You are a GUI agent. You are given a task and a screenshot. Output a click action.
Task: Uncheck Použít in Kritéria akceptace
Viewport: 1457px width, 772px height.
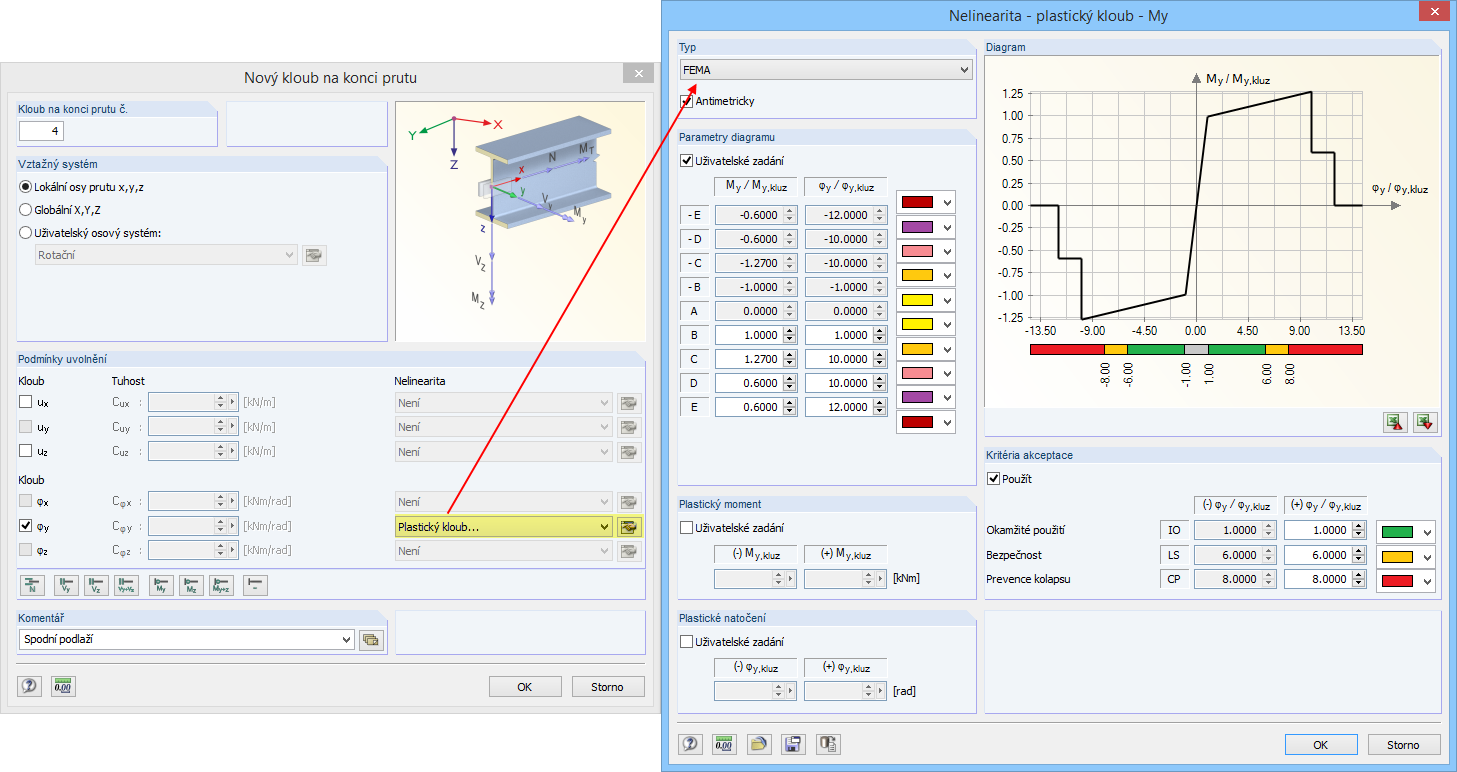click(x=994, y=479)
